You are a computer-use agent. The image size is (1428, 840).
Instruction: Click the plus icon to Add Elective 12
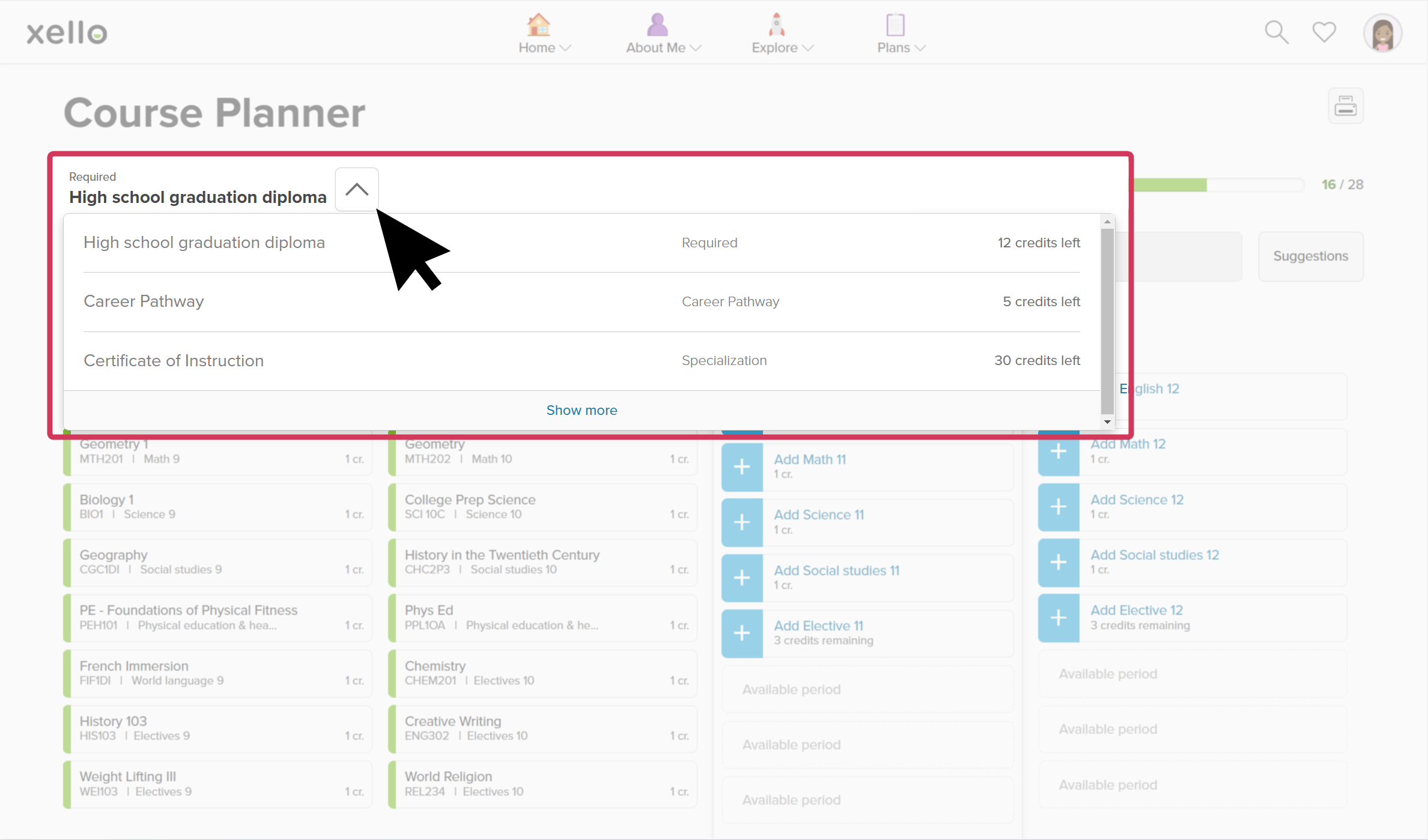coord(1058,617)
